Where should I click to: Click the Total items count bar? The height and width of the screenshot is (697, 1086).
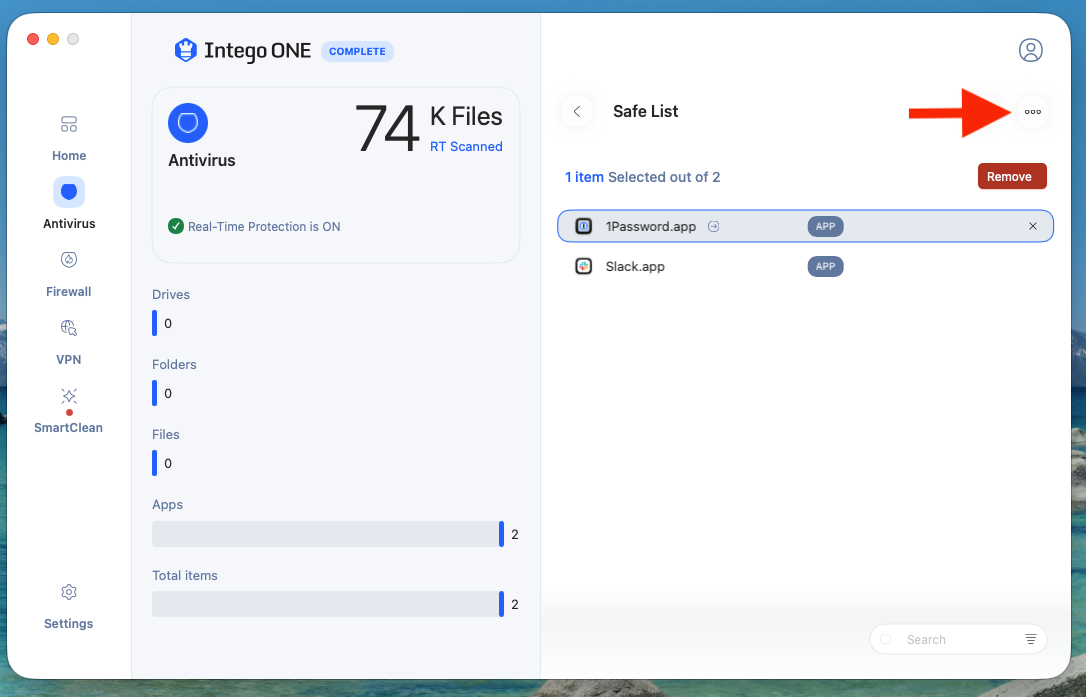(328, 603)
